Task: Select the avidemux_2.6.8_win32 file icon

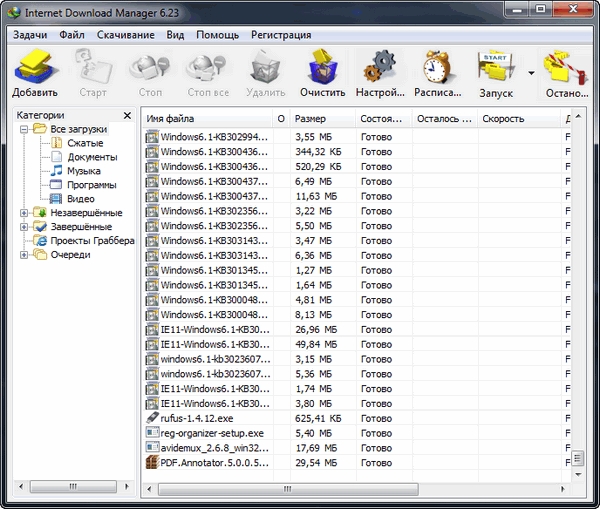Action: coord(152,447)
